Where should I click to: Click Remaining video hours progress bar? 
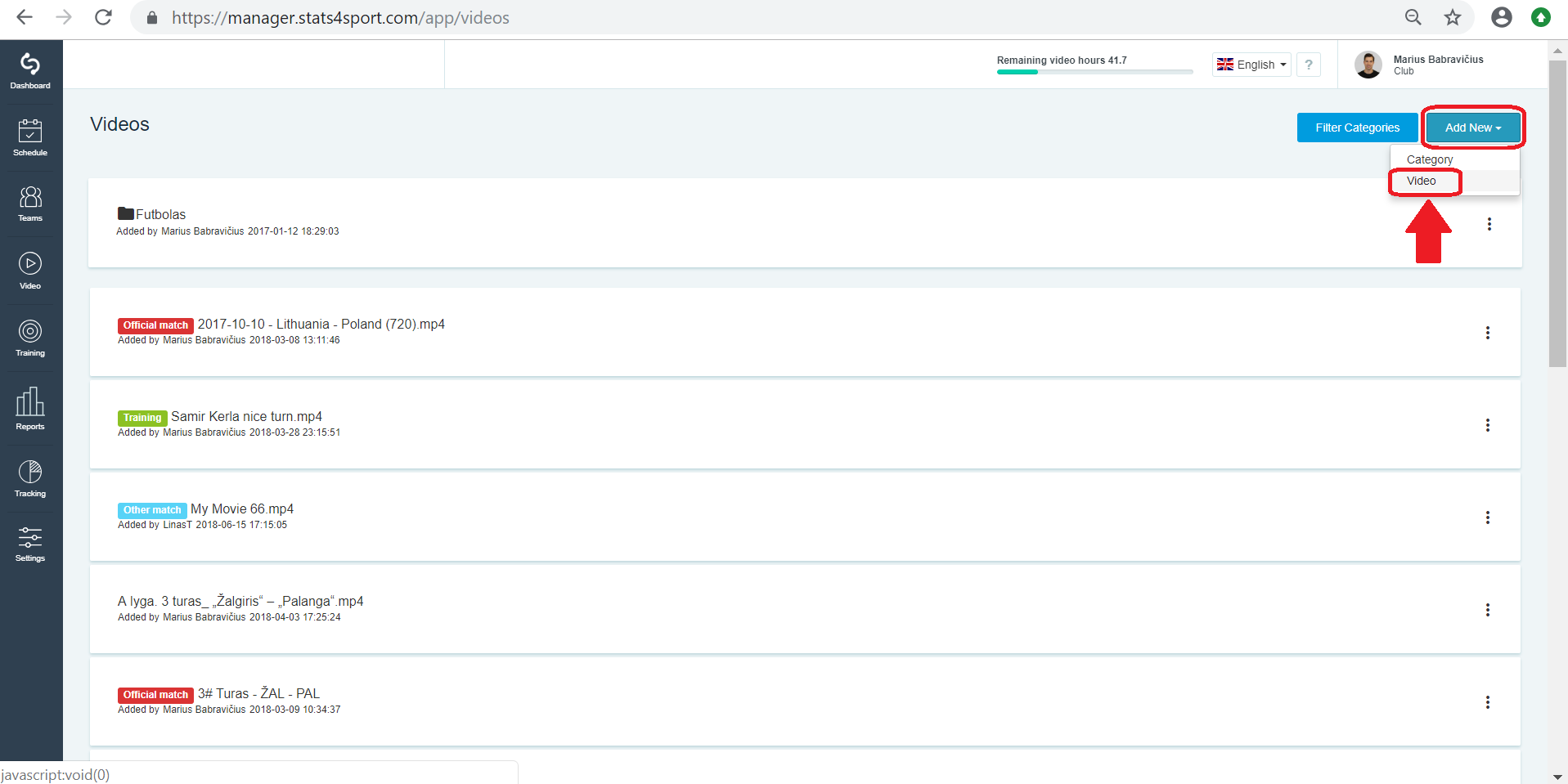1094,72
